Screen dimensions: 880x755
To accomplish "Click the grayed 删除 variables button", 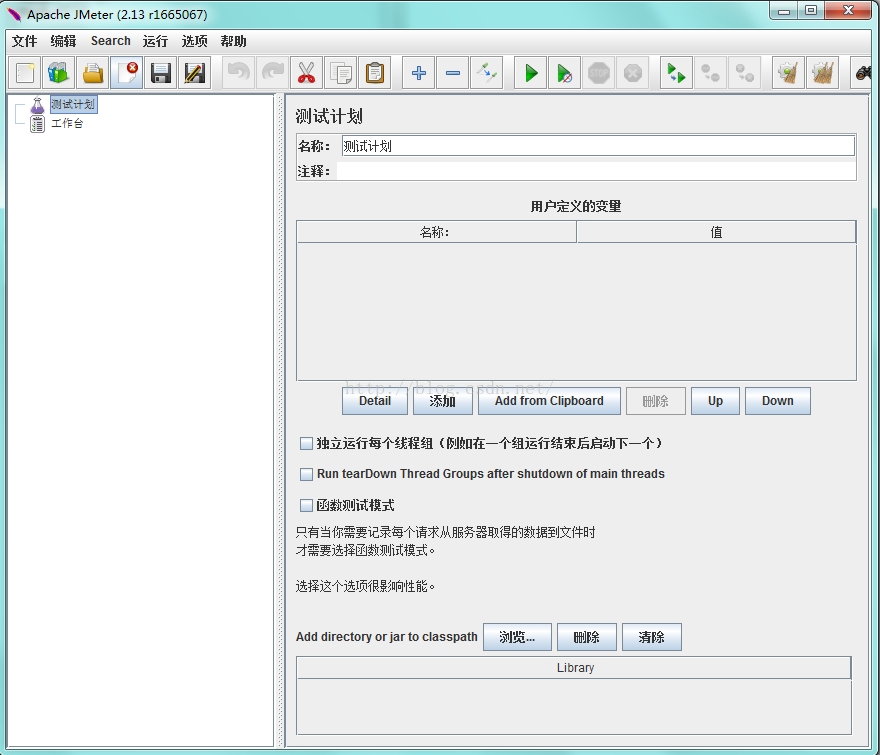I will [x=656, y=401].
